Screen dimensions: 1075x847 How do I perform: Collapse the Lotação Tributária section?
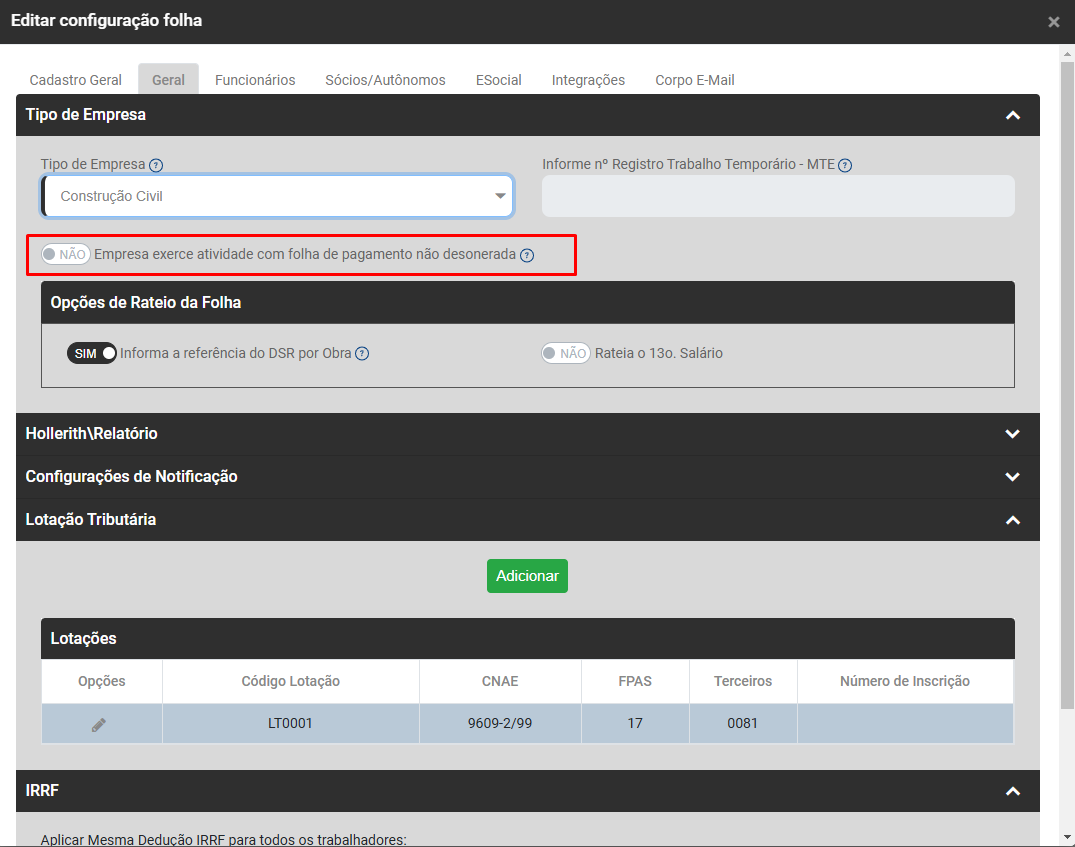pos(1012,520)
